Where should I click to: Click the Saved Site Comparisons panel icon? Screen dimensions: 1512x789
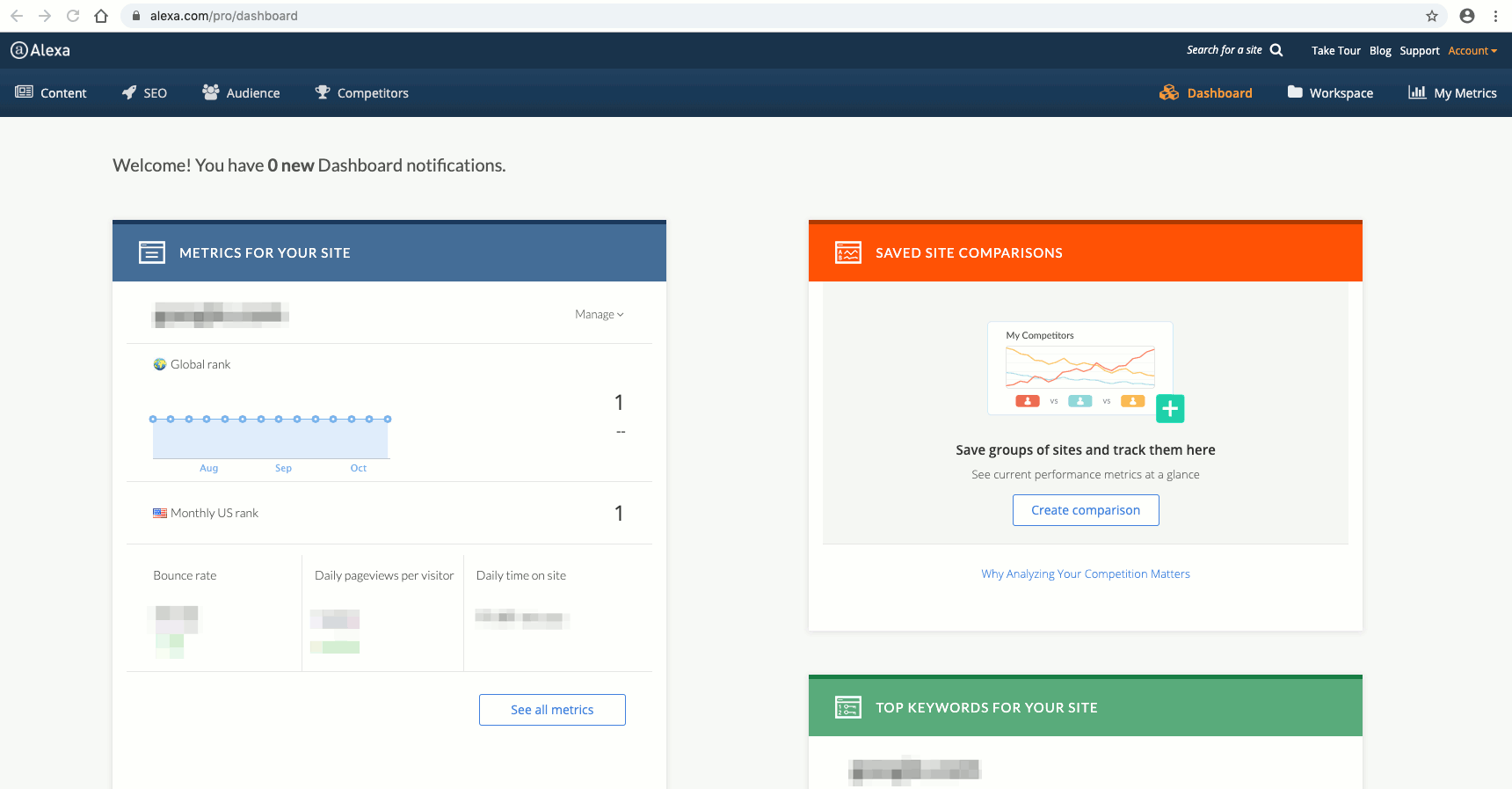848,252
